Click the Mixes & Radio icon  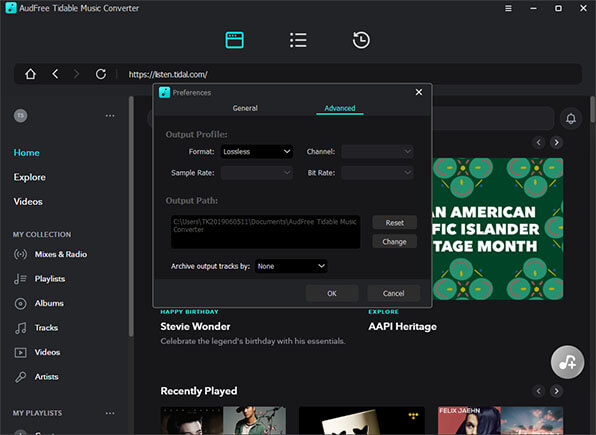[21, 254]
